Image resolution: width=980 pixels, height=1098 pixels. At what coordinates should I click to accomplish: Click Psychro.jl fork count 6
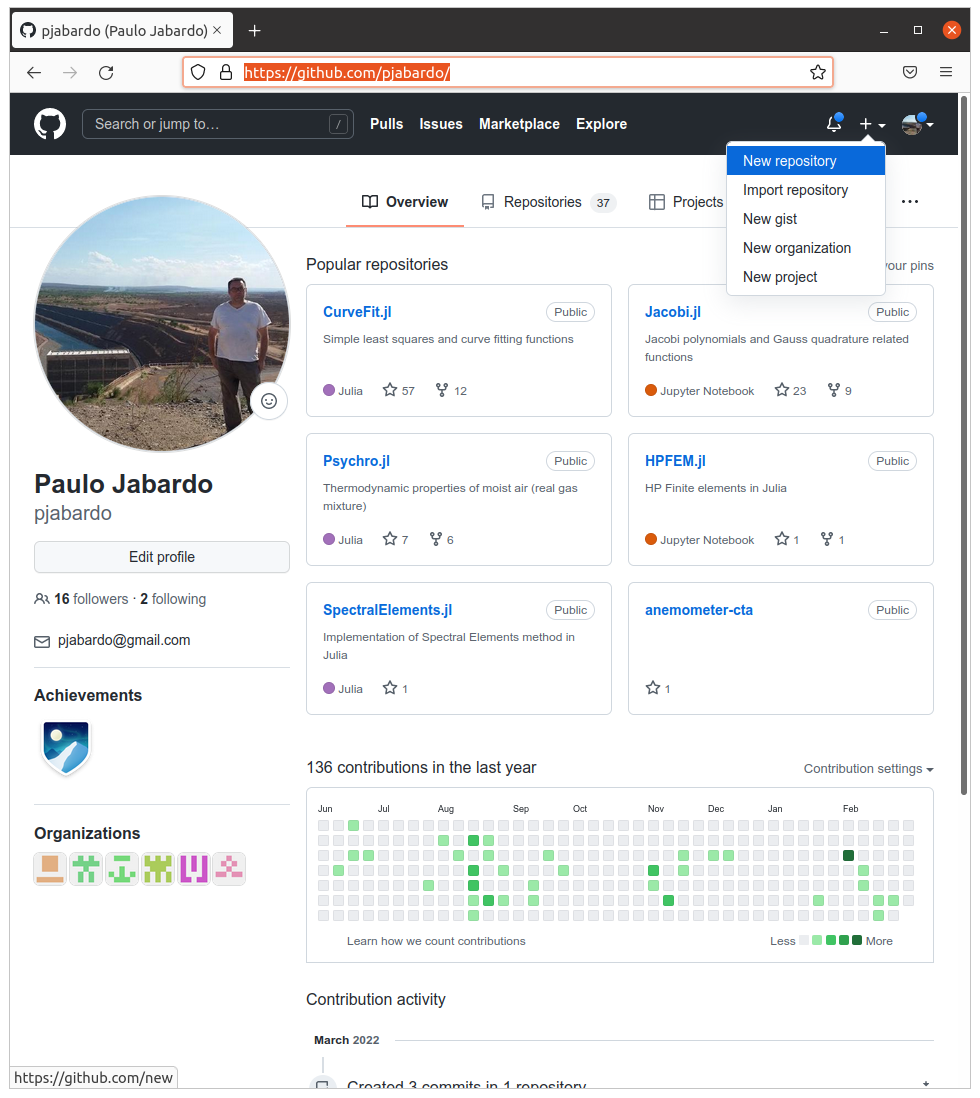pyautogui.click(x=441, y=540)
